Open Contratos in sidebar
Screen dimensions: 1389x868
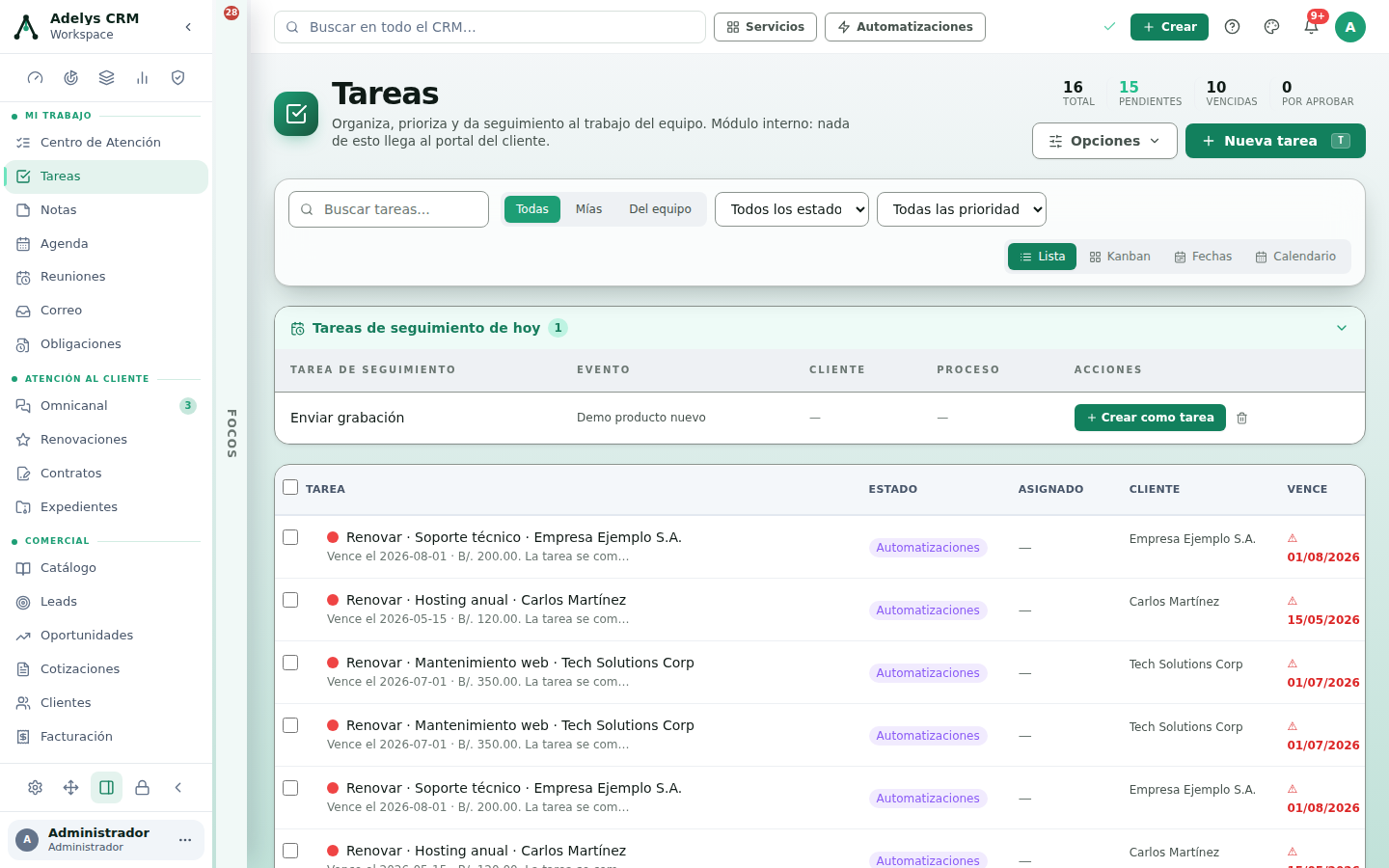[106, 474]
